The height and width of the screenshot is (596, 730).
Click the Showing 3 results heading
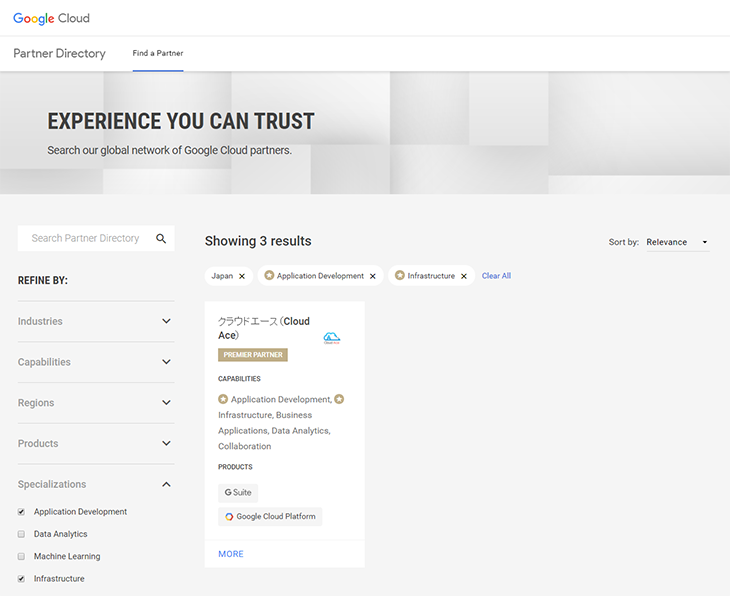(258, 241)
